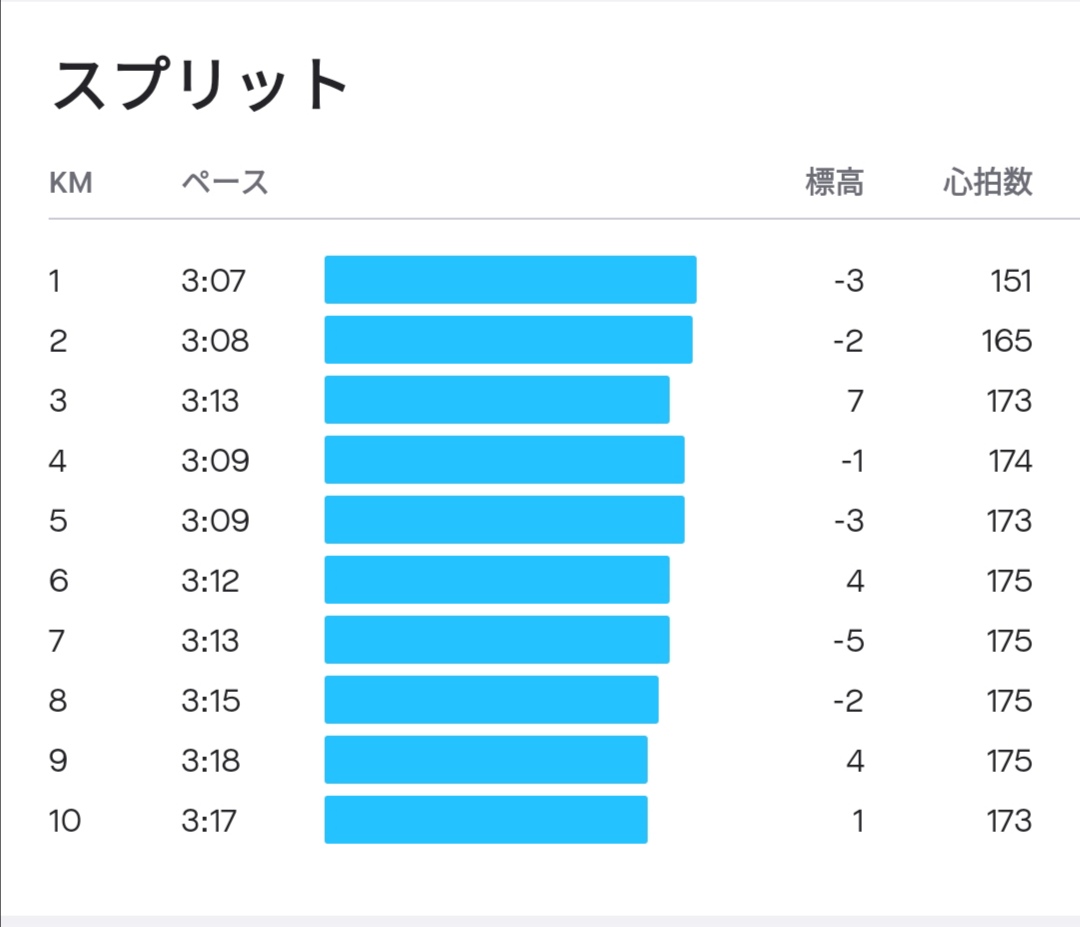Select the heart rate value 151
The height and width of the screenshot is (927, 1080).
1011,281
